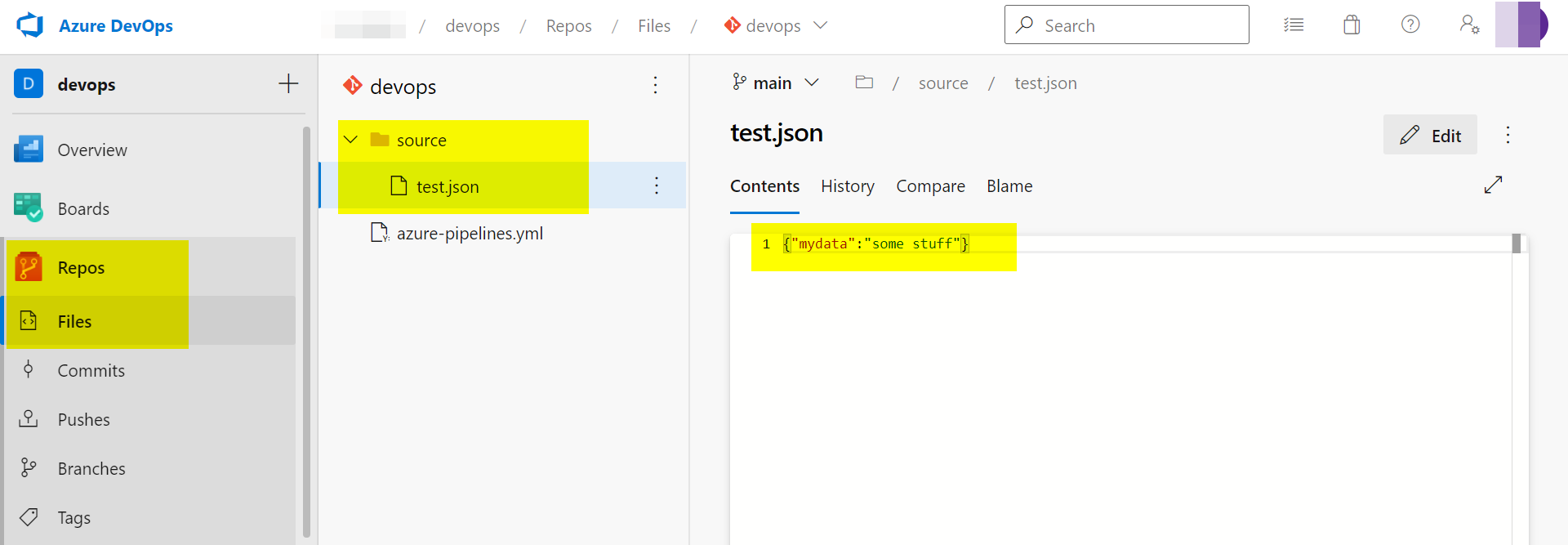Click the Tags icon in the sidebar
The image size is (1568, 545).
tap(29, 516)
